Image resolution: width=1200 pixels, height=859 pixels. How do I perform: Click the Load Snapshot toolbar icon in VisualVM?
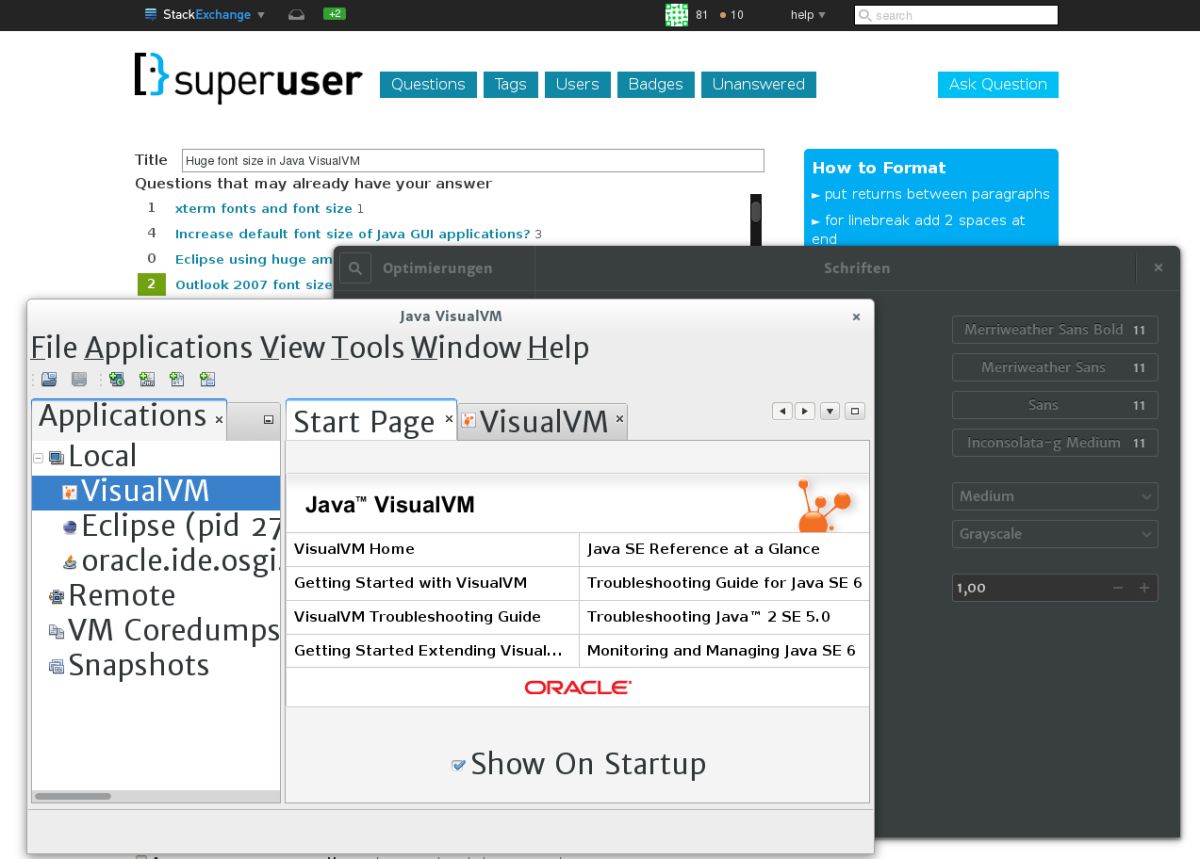[x=49, y=379]
